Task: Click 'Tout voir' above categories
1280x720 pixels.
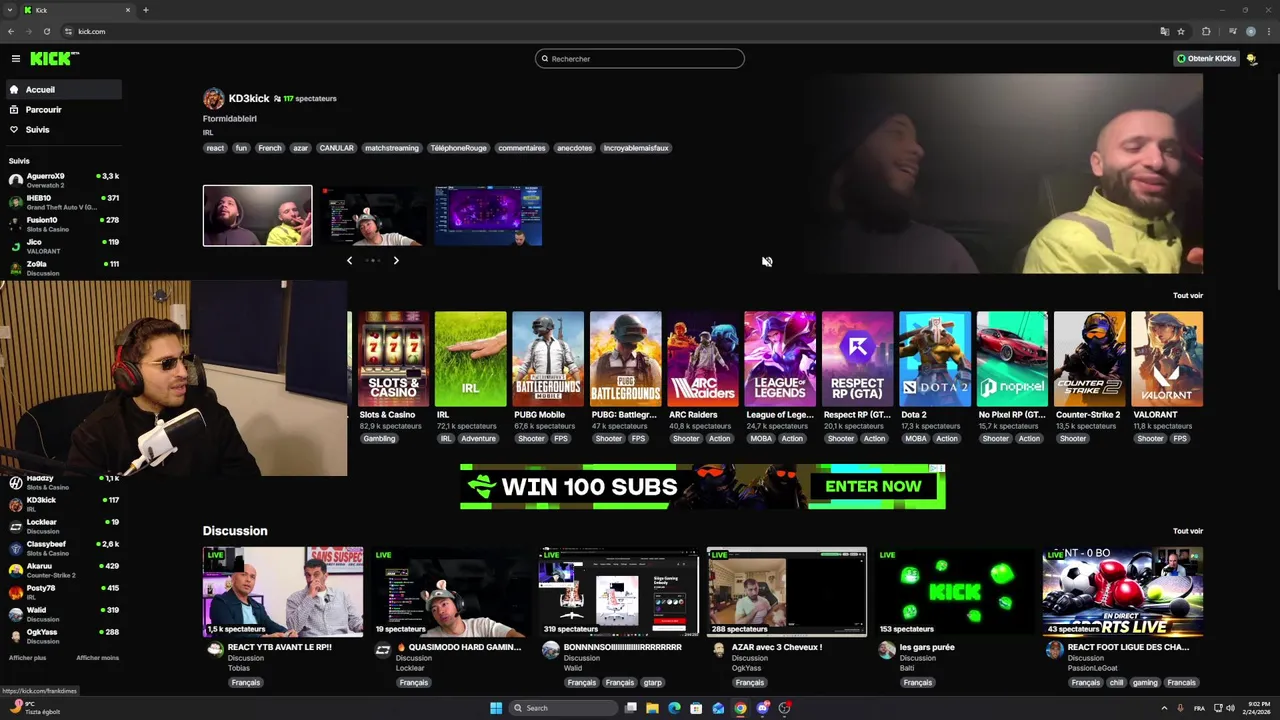Action: 1188,295
